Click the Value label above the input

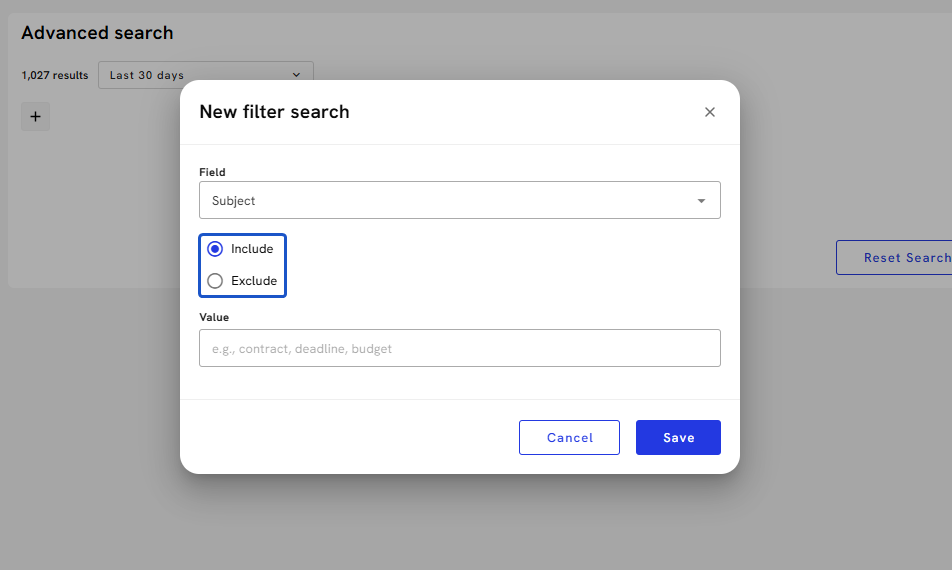point(214,317)
